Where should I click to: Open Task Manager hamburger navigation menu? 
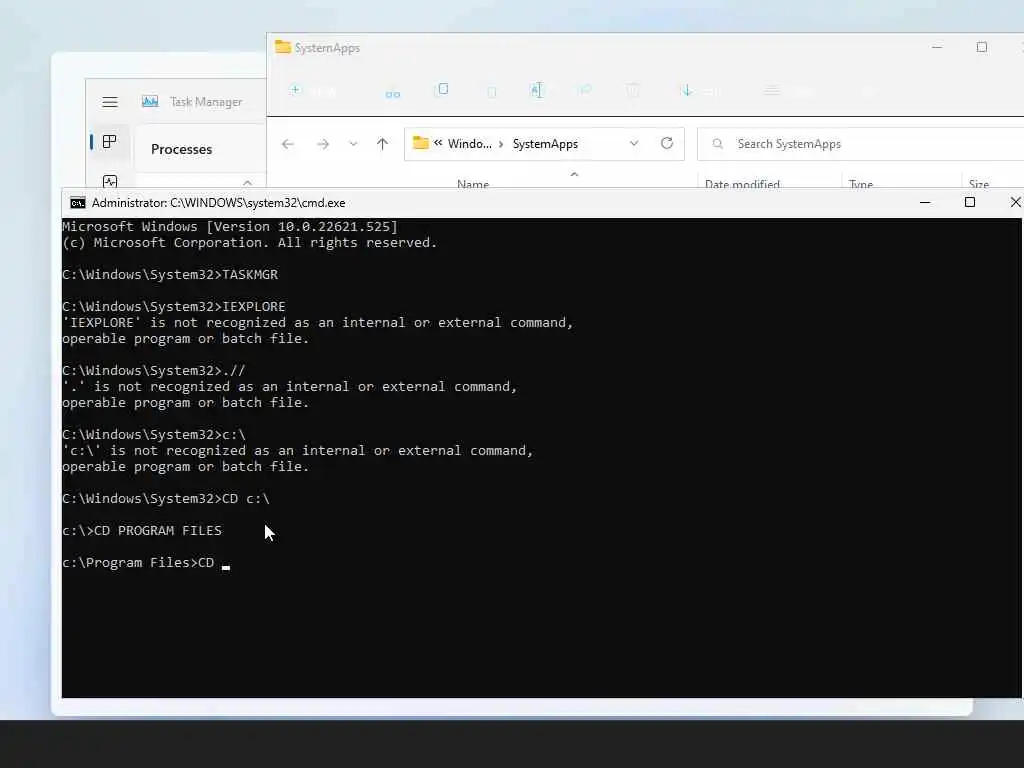(110, 102)
